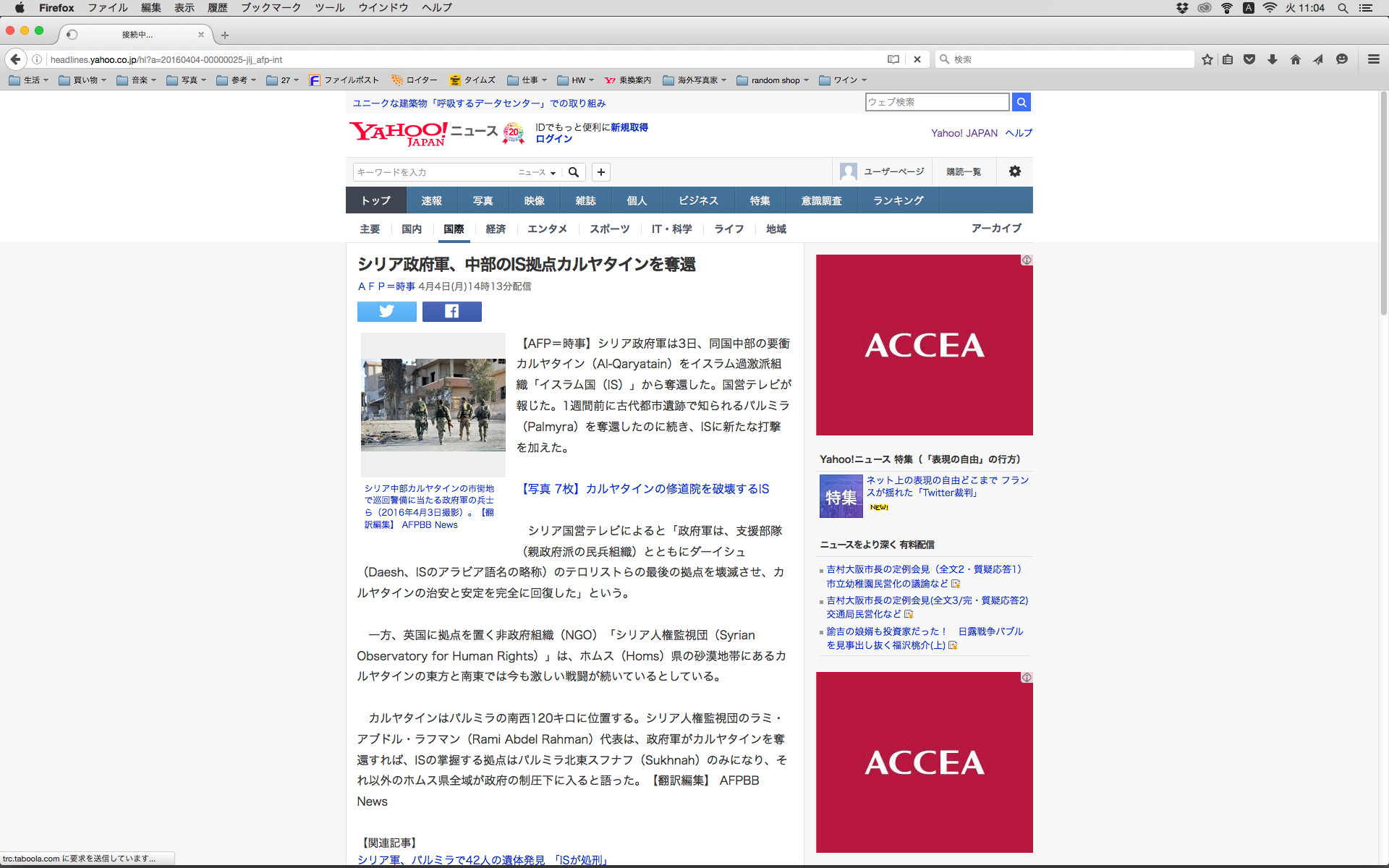Image resolution: width=1389 pixels, height=868 pixels.
Task: Open the Firefox downloads arrow icon
Action: tap(1272, 59)
